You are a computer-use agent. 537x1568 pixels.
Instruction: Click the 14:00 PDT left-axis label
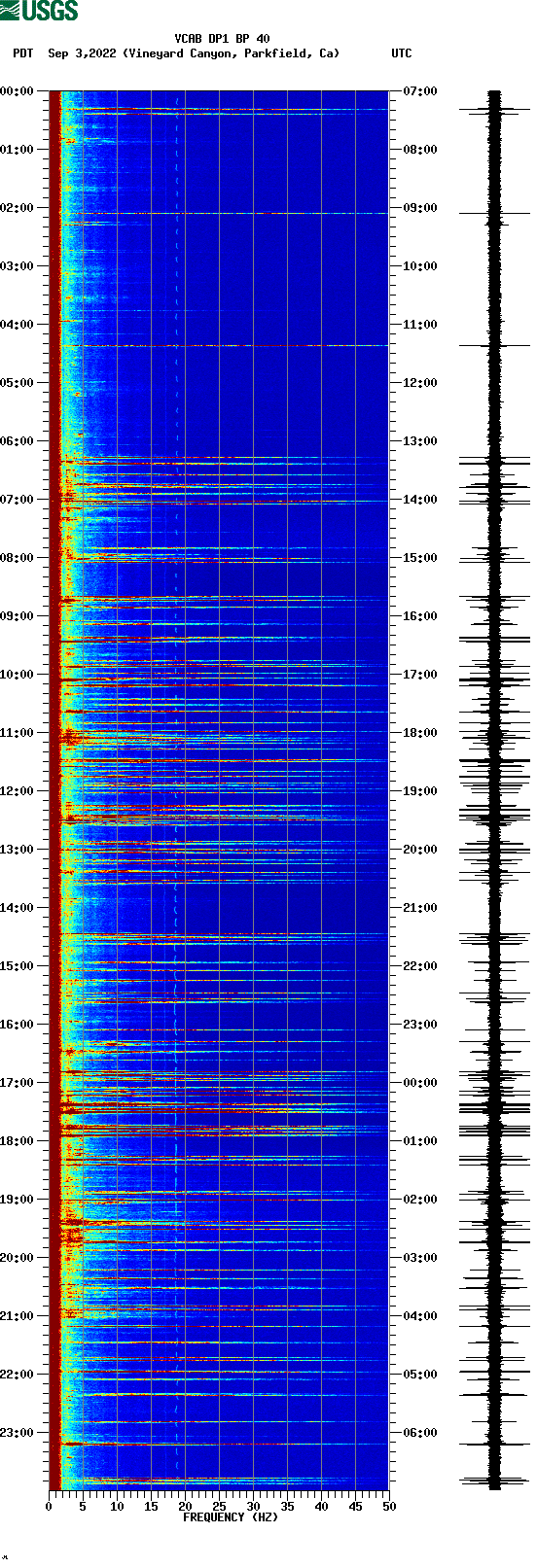[18, 908]
